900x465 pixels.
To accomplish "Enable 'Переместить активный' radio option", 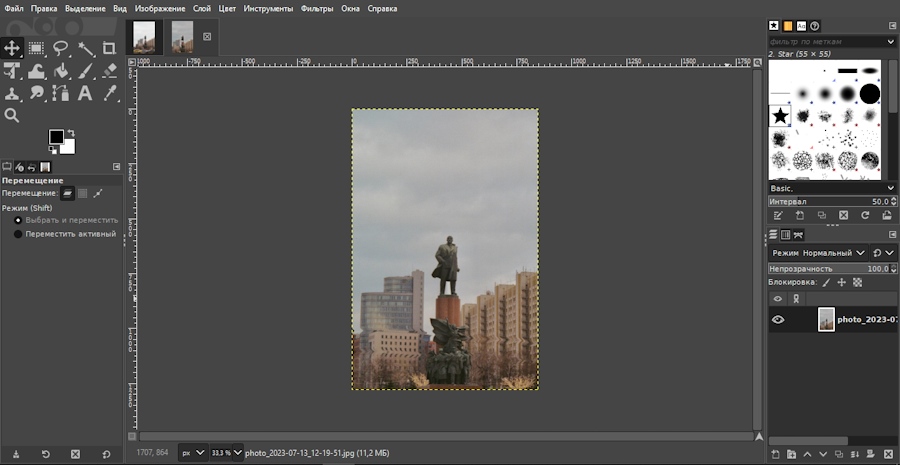I will (x=18, y=234).
